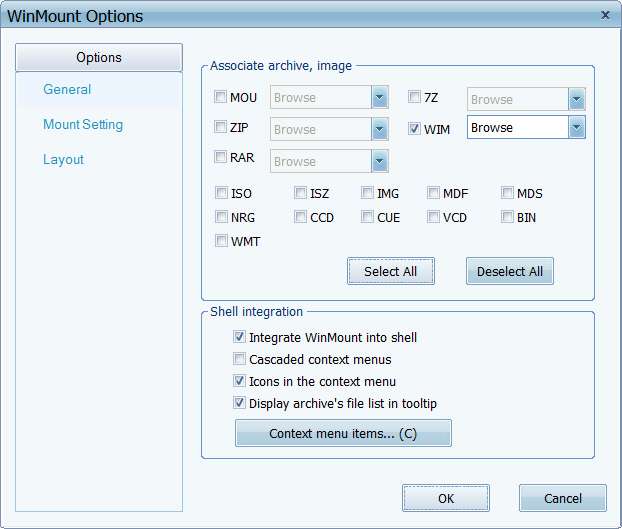
Task: Toggle Integrate WinMount into shell
Action: [239, 337]
